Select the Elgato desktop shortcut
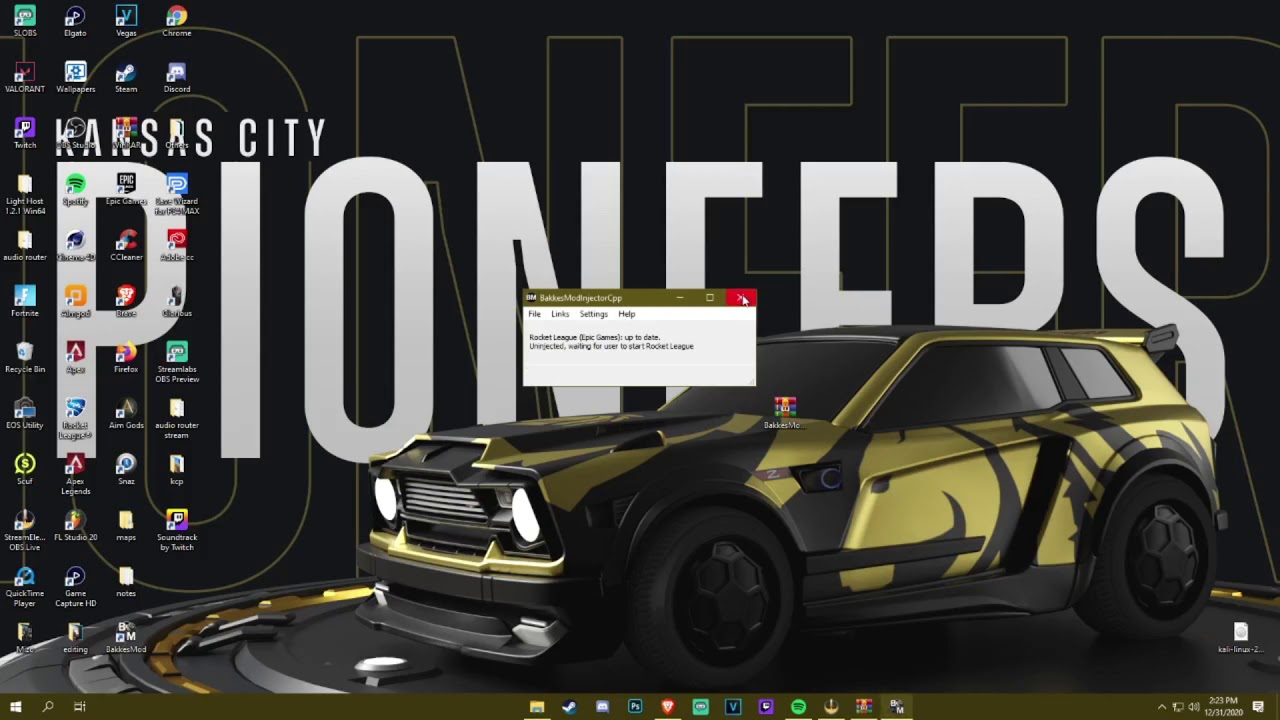Screen dimensions: 1280x720 (75, 21)
